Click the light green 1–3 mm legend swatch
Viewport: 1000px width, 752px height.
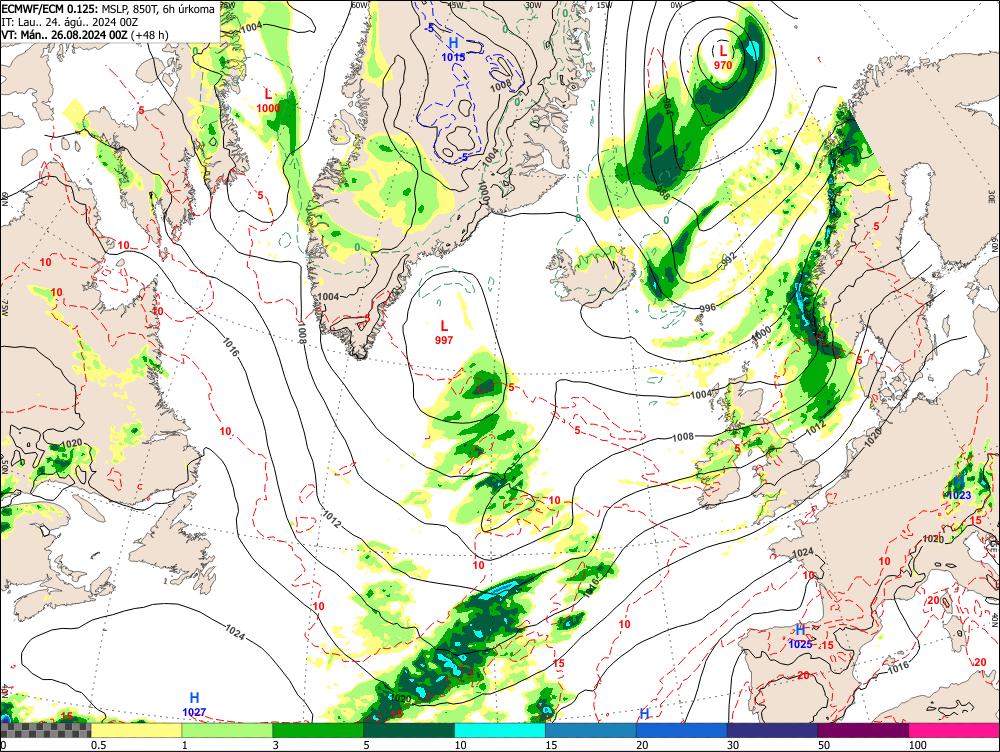(x=226, y=730)
